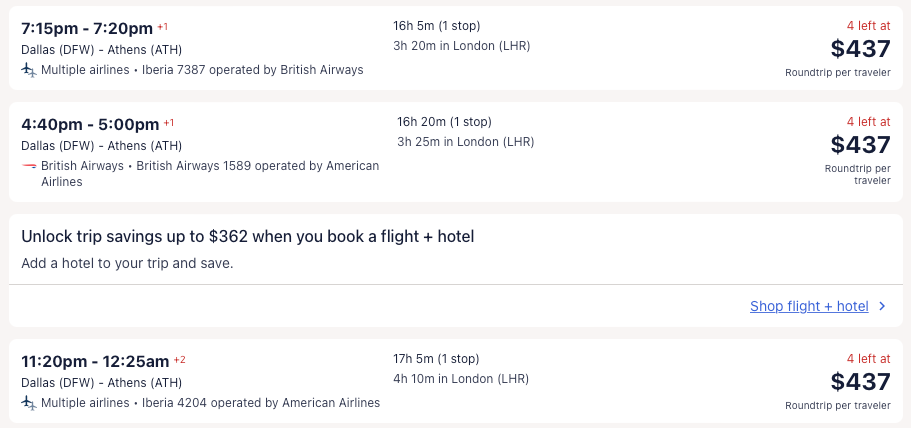Click the $437 price on the 11:20pm flight
The height and width of the screenshot is (428, 911).
860,381
